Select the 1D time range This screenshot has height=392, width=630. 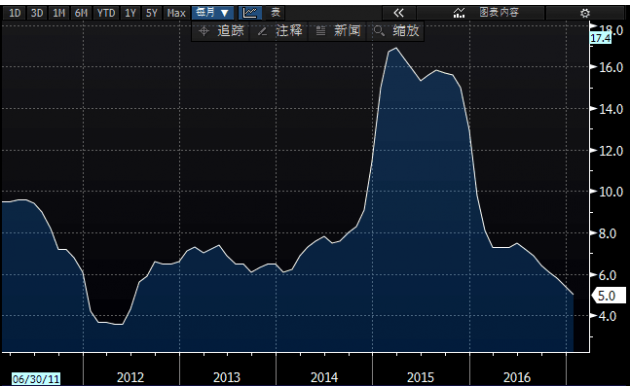tap(15, 13)
